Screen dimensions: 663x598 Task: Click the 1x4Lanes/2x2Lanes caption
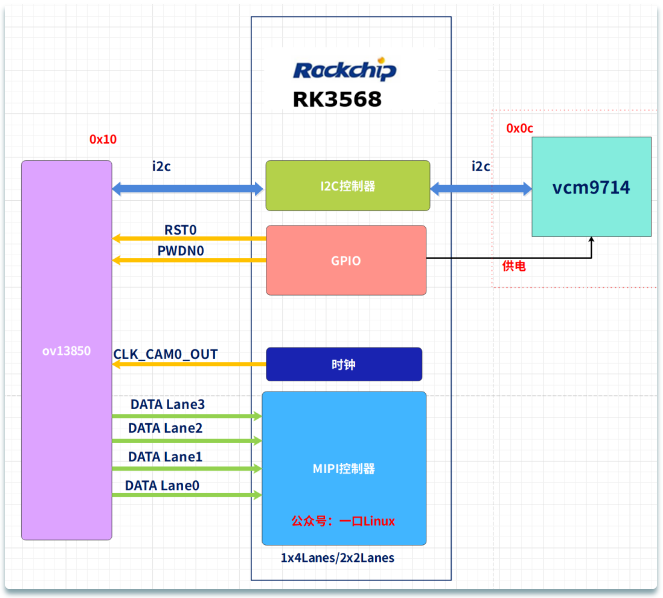[337, 558]
